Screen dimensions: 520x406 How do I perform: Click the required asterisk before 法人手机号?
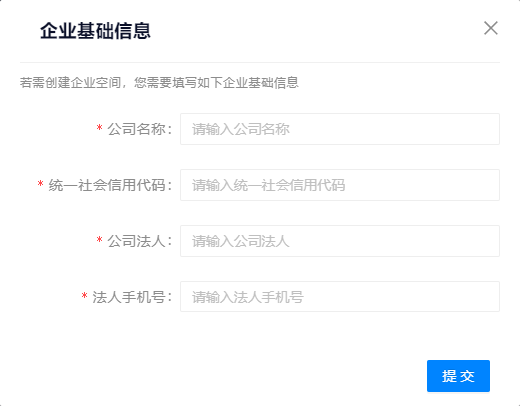pyautogui.click(x=85, y=296)
